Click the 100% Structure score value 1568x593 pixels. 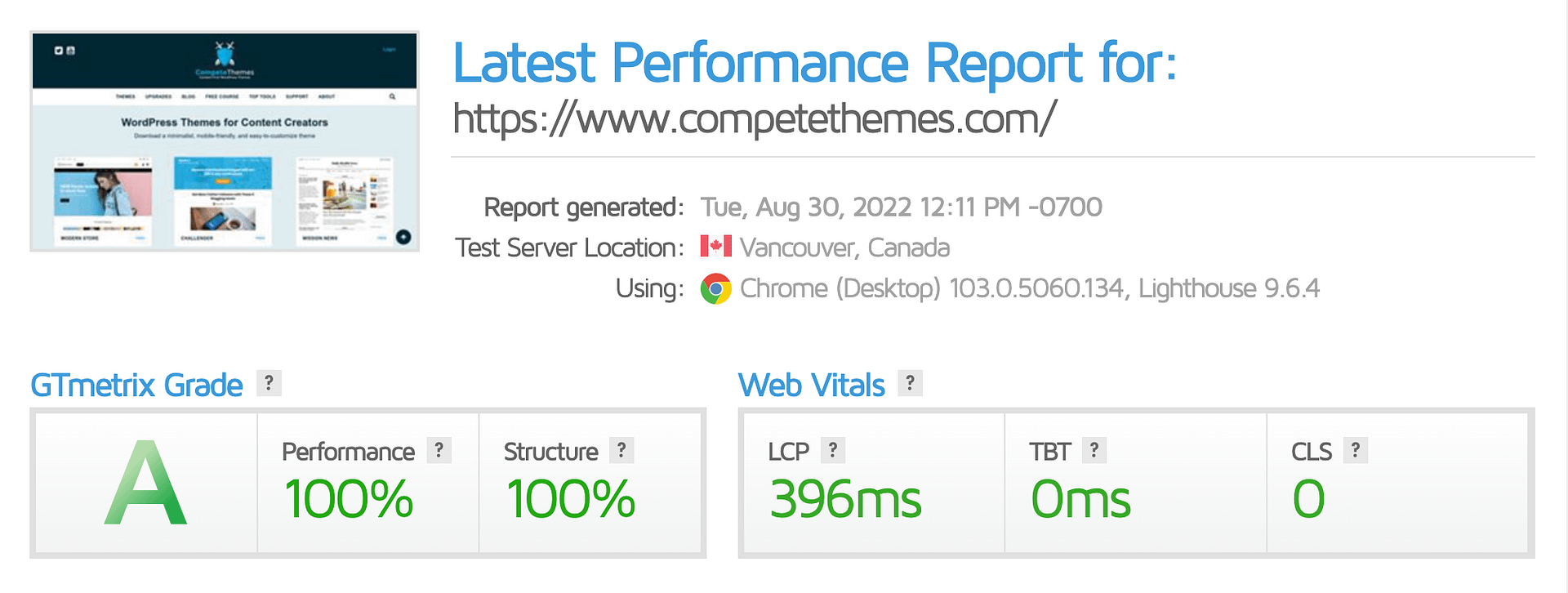(571, 499)
